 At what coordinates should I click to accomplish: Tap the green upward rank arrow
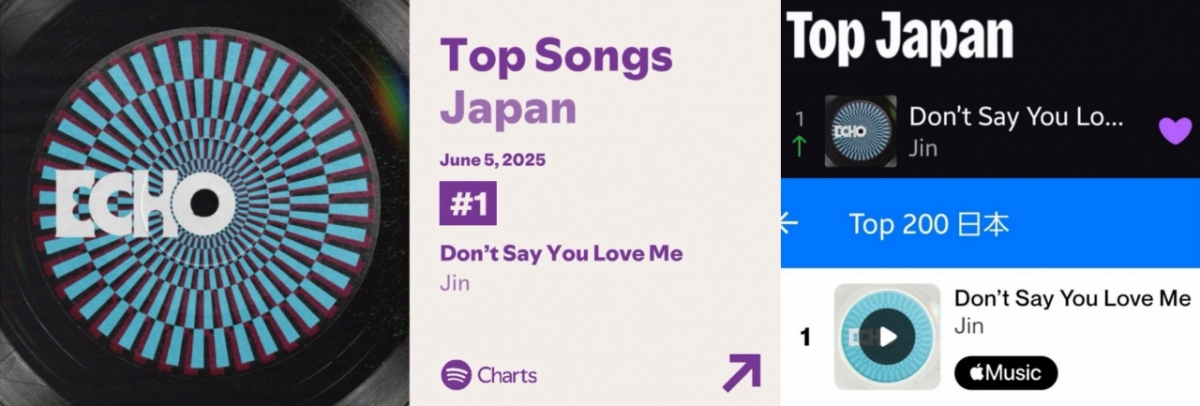click(799, 146)
